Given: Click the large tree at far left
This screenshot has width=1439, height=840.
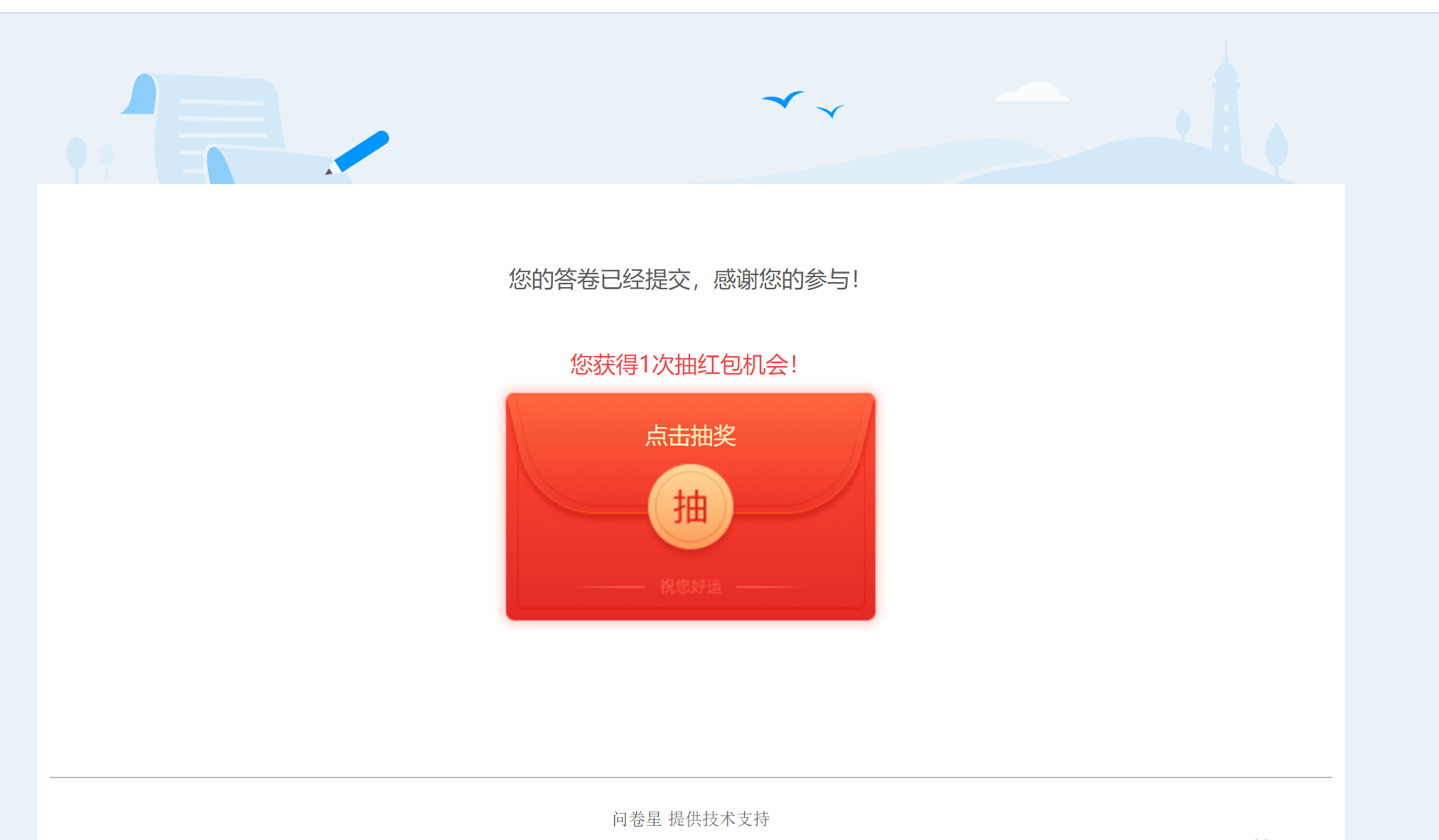Looking at the screenshot, I should click(x=77, y=159).
